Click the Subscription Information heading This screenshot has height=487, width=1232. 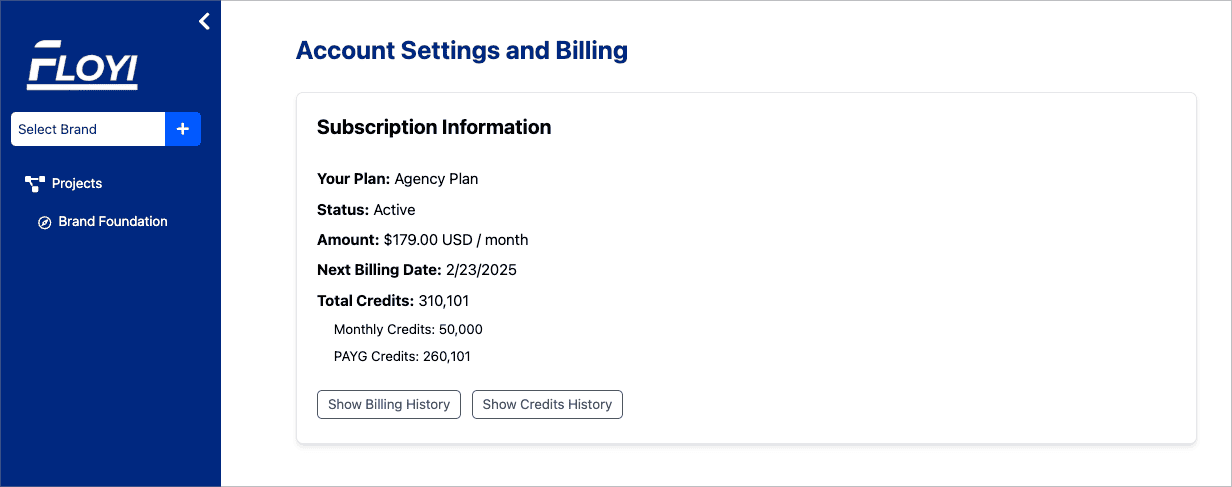434,127
